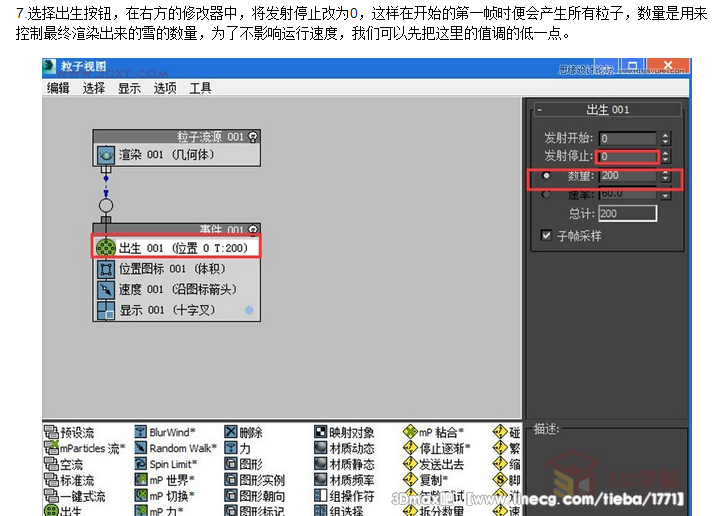This screenshot has height=516, width=713.
Task: Select the Random Walk operator icon
Action: click(x=141, y=448)
